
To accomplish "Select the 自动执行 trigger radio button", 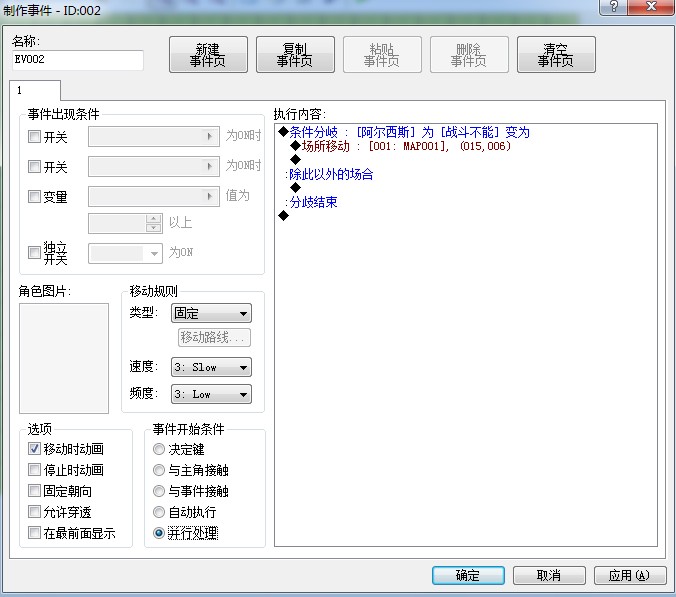I will 159,512.
